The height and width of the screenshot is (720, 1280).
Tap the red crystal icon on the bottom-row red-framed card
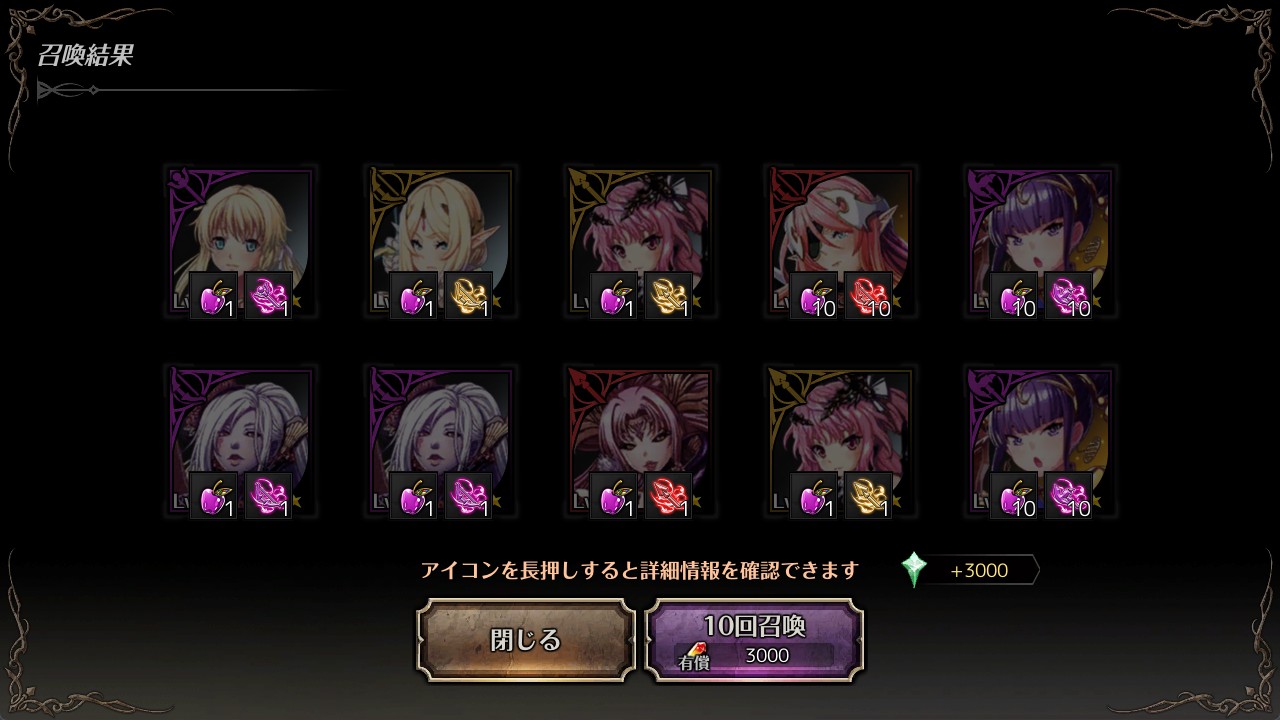click(669, 496)
